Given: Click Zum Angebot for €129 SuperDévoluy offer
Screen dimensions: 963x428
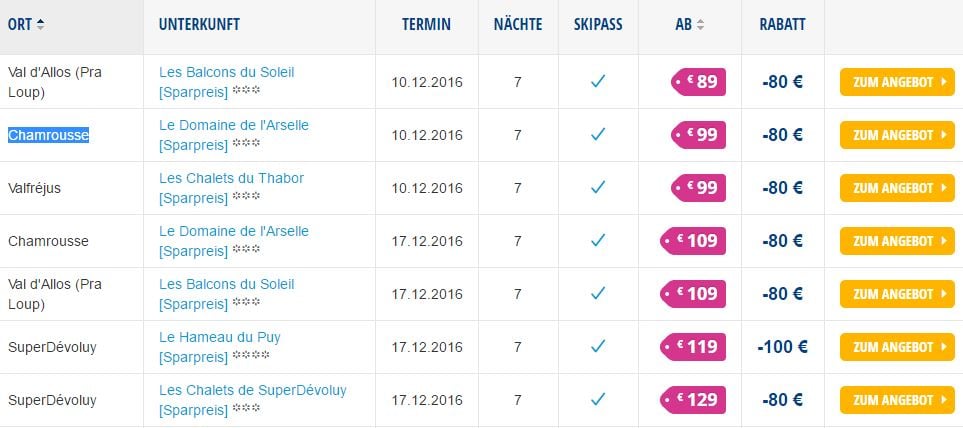Looking at the screenshot, I should point(897,400).
